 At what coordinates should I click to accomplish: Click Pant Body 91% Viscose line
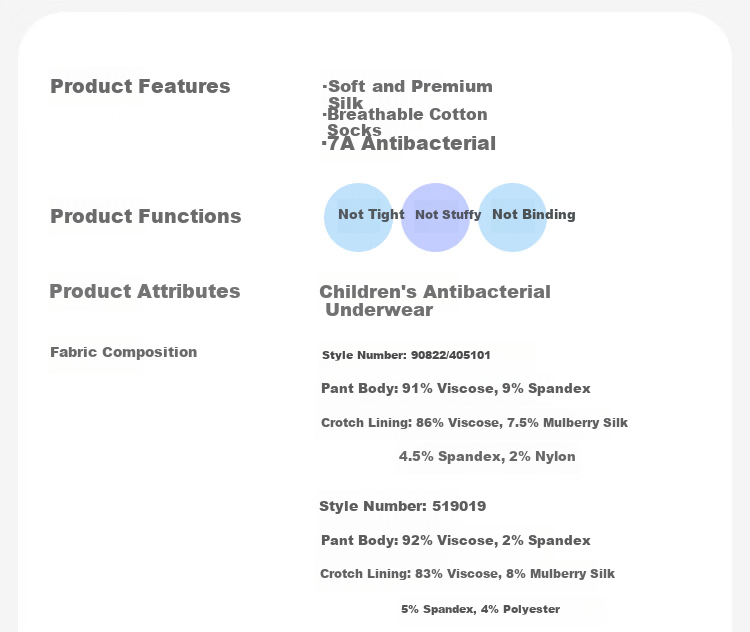tap(455, 388)
